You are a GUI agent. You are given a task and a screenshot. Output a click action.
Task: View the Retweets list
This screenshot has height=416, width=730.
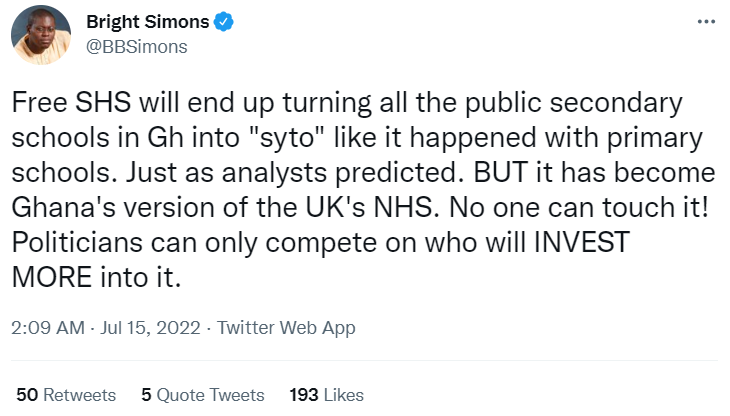point(79,394)
